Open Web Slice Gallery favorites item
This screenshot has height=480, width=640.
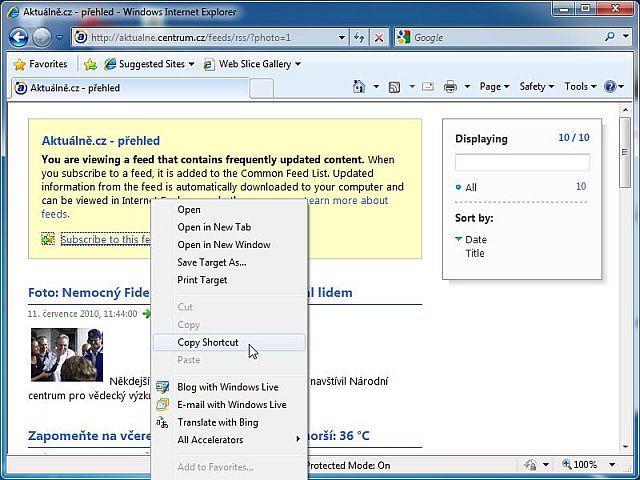click(252, 64)
